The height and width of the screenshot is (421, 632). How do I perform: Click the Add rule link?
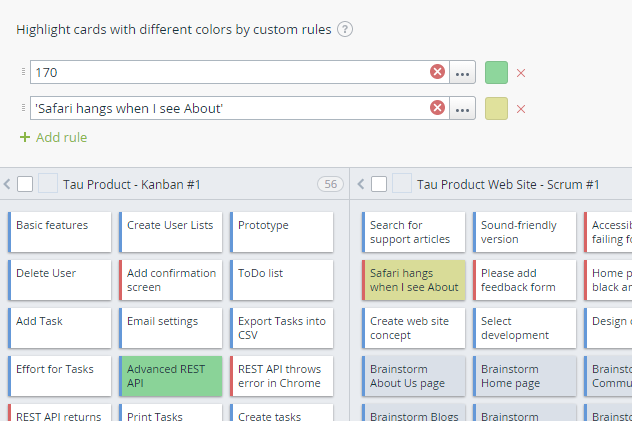pos(53,137)
